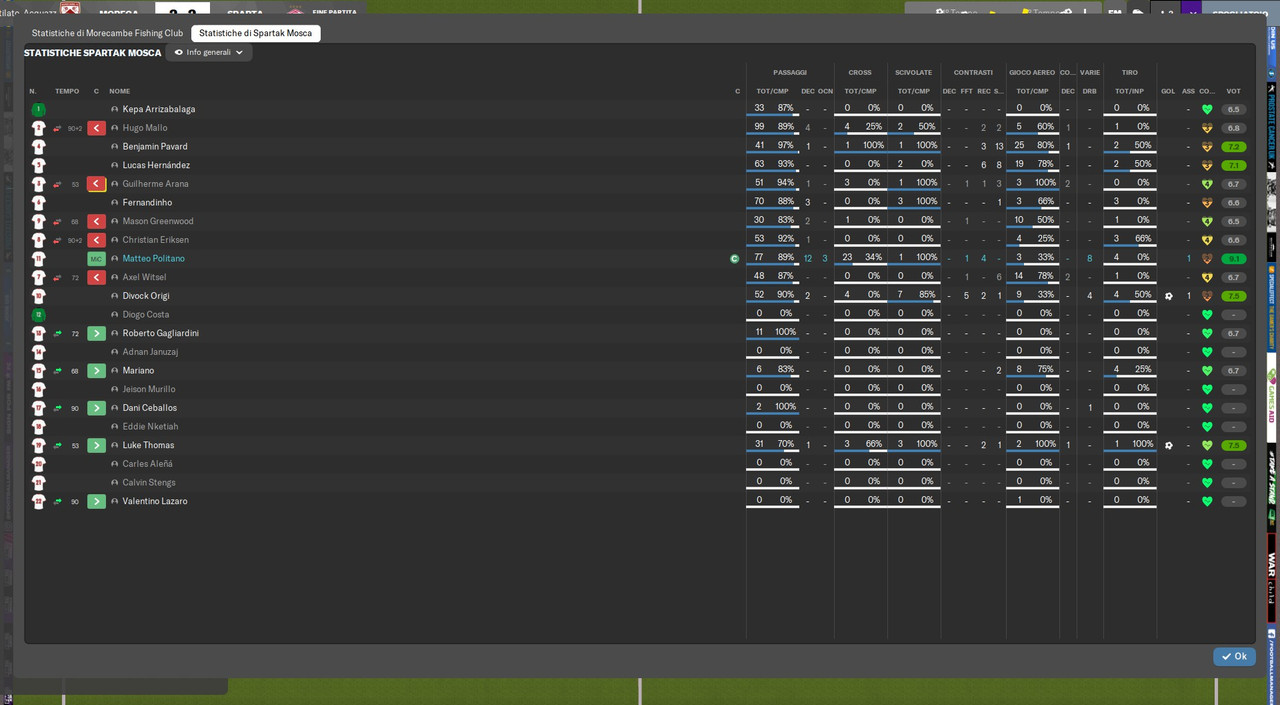Click Diogo Costa's green goalkeeper shirt icon
The height and width of the screenshot is (705, 1280).
click(38, 315)
